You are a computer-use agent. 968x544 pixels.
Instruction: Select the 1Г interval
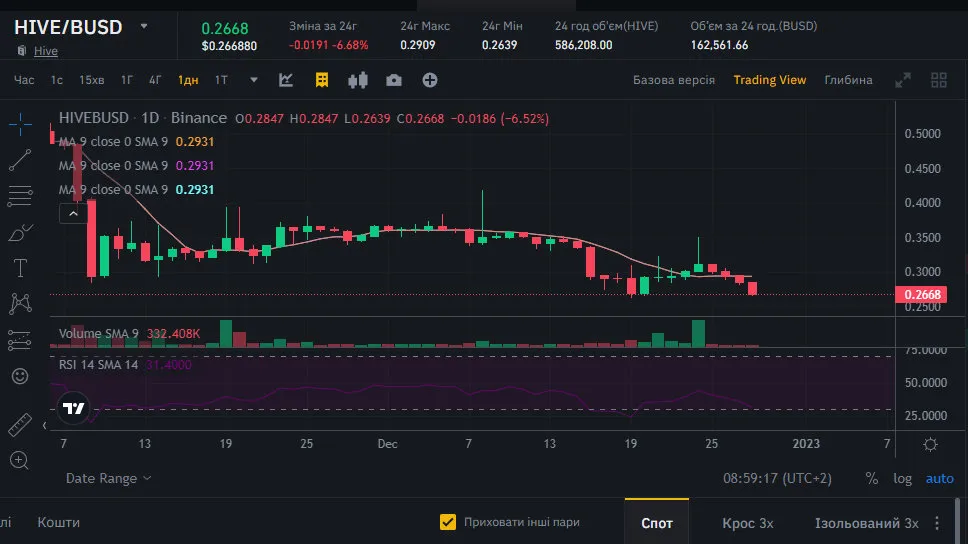[127, 80]
